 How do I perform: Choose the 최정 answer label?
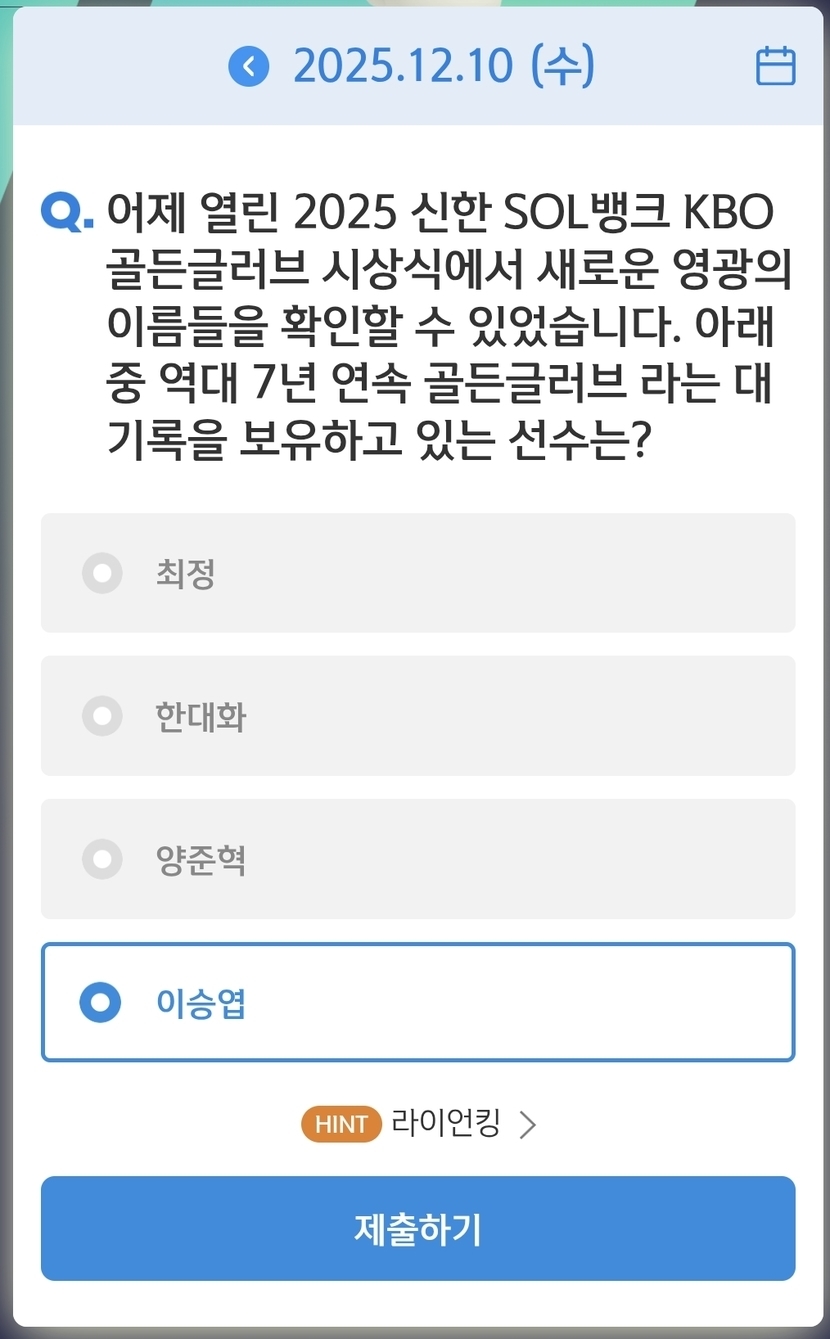186,573
